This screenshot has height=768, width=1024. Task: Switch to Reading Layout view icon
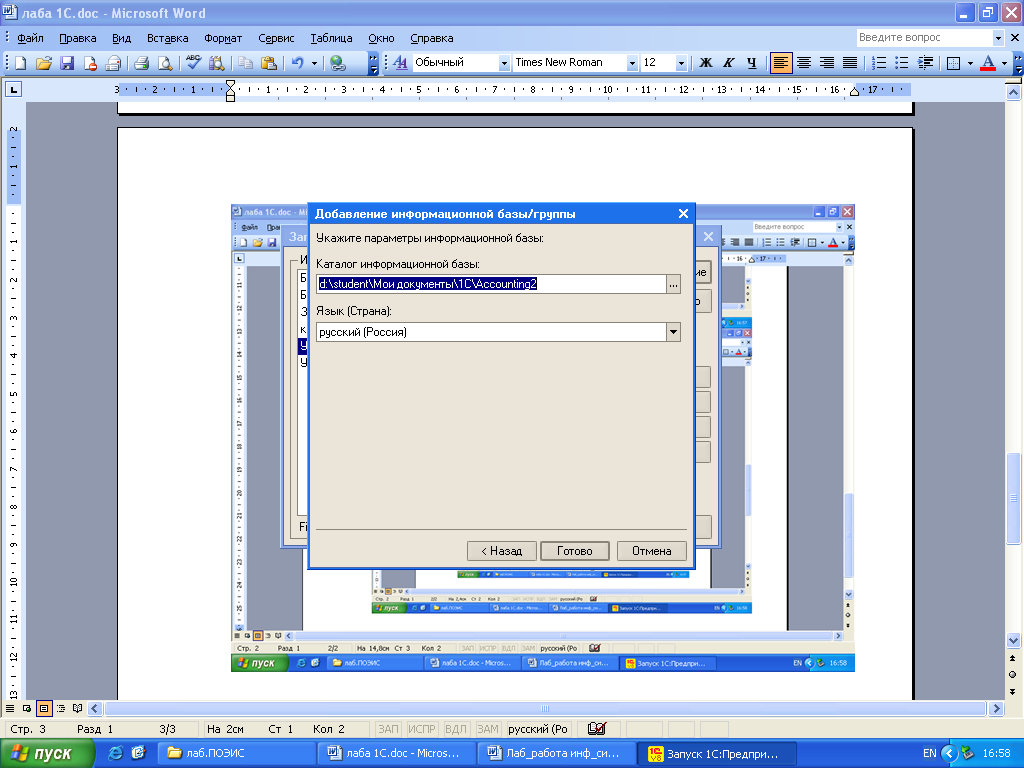point(78,708)
